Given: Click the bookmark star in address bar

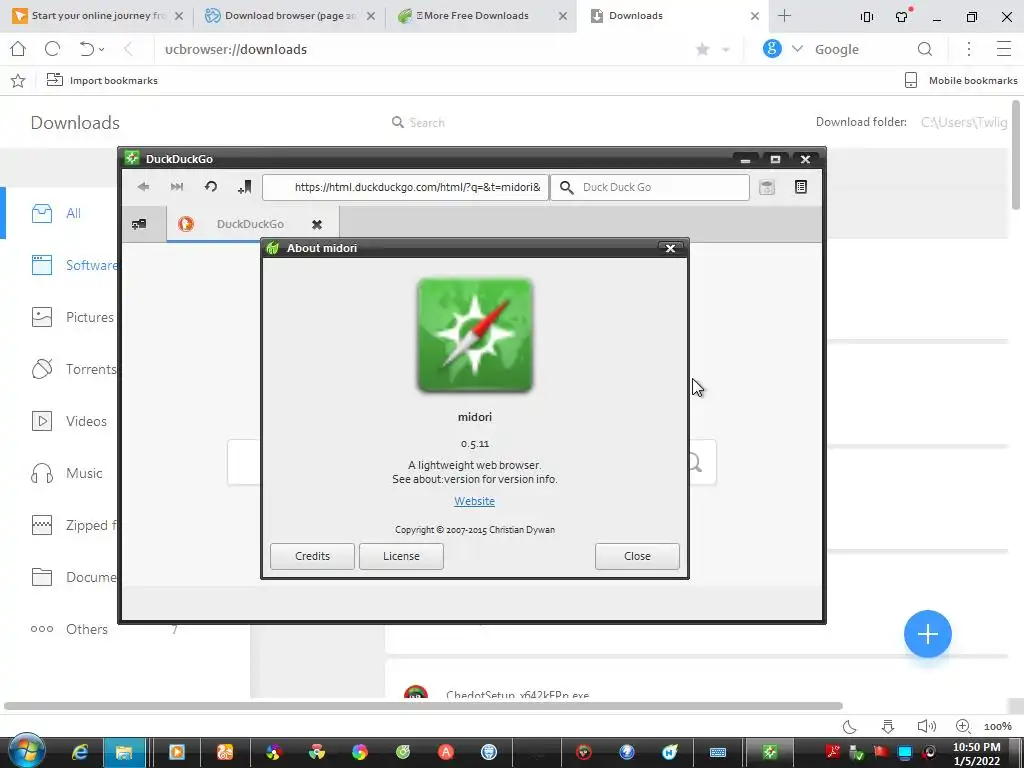Looking at the screenshot, I should 703,50.
